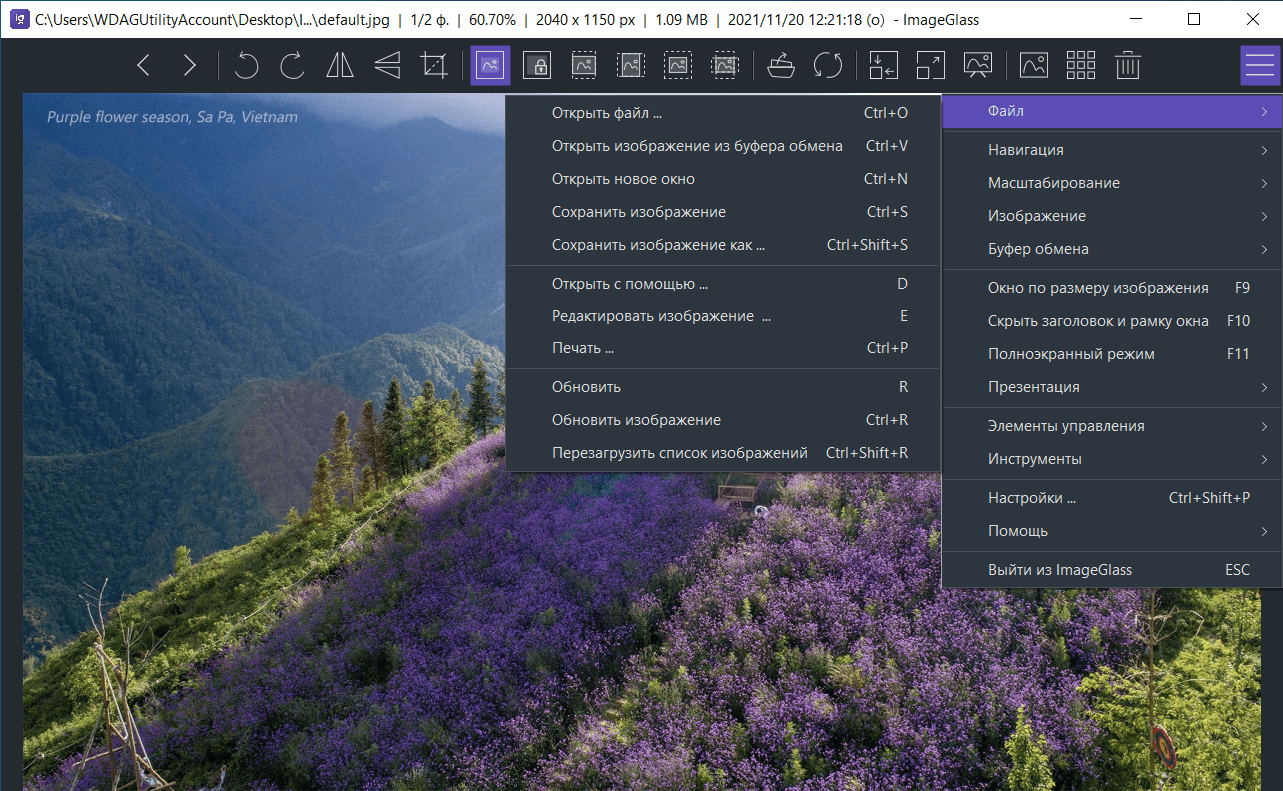Toggle the thumbnail panel toolbar button

(1034, 66)
